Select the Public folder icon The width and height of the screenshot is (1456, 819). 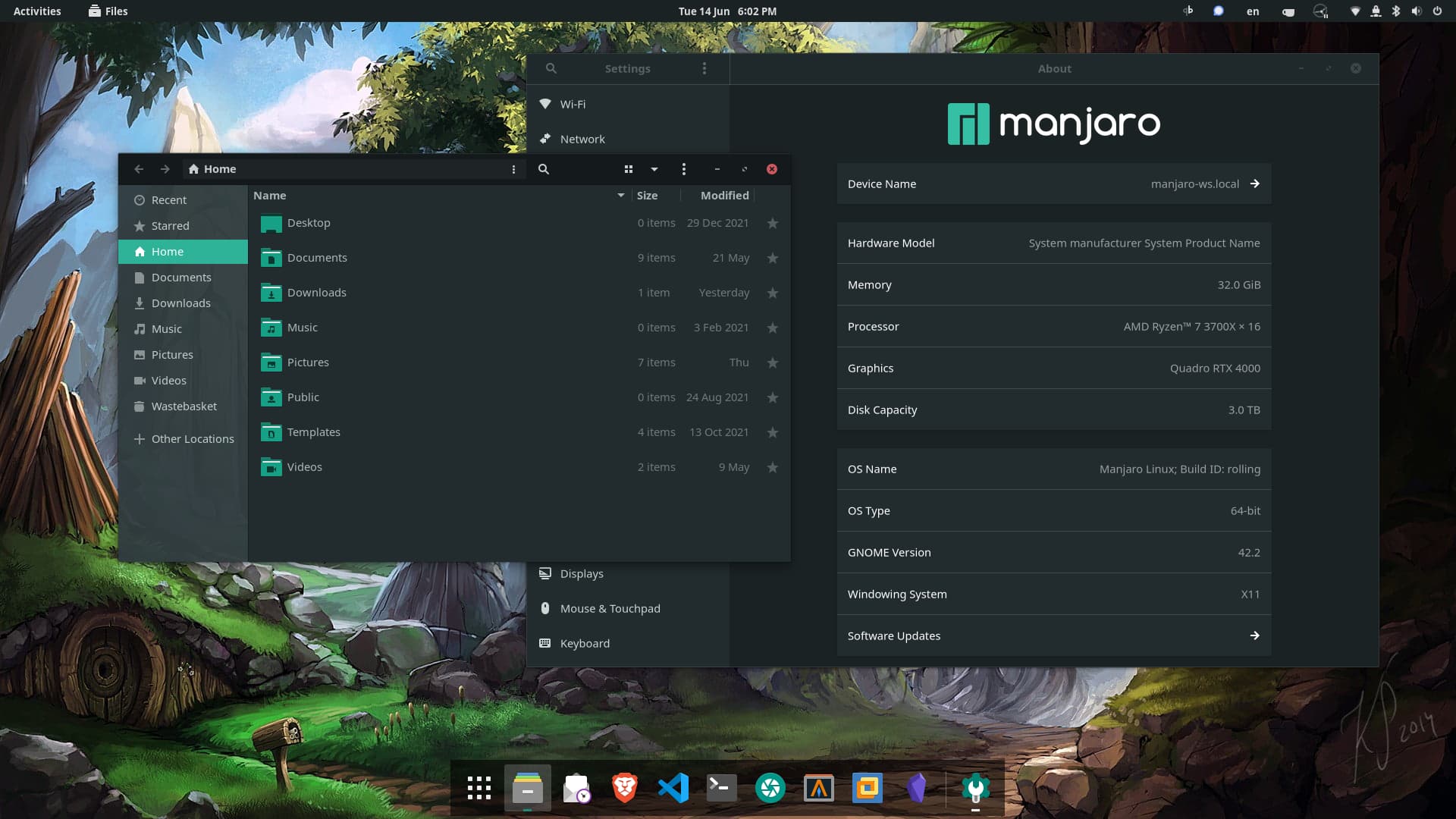(271, 397)
